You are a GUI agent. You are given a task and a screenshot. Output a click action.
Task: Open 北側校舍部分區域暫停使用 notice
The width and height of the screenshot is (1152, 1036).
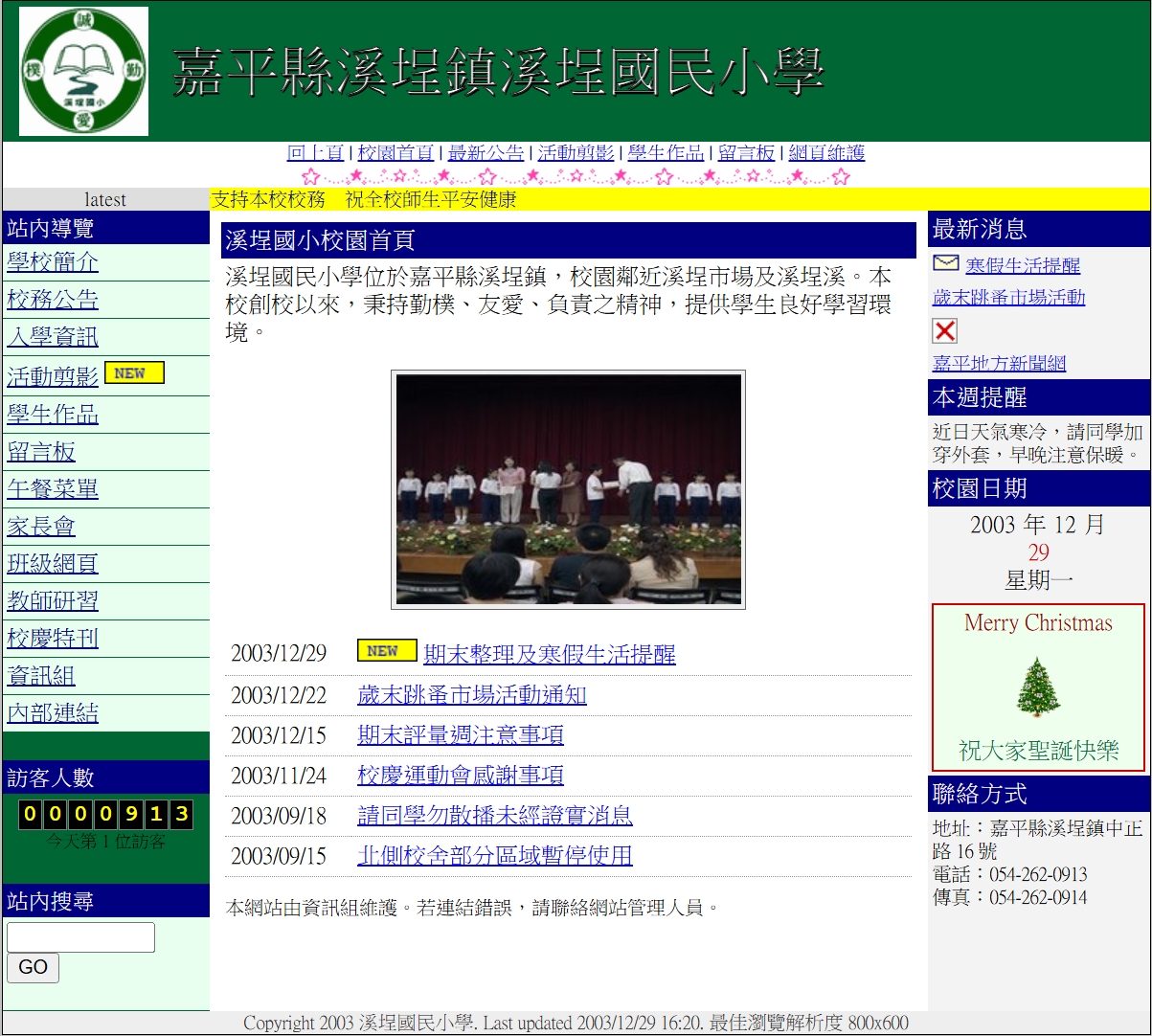495,855
